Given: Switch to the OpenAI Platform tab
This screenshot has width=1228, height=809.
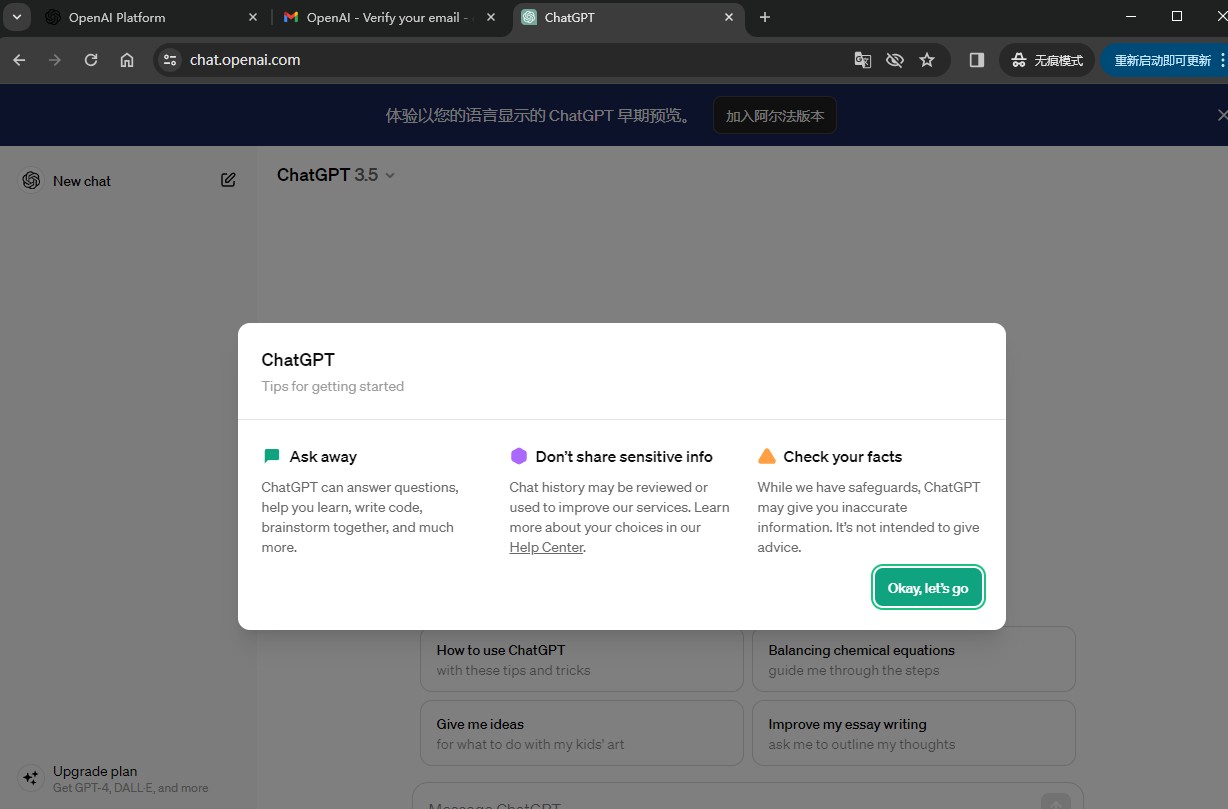Looking at the screenshot, I should pos(152,17).
